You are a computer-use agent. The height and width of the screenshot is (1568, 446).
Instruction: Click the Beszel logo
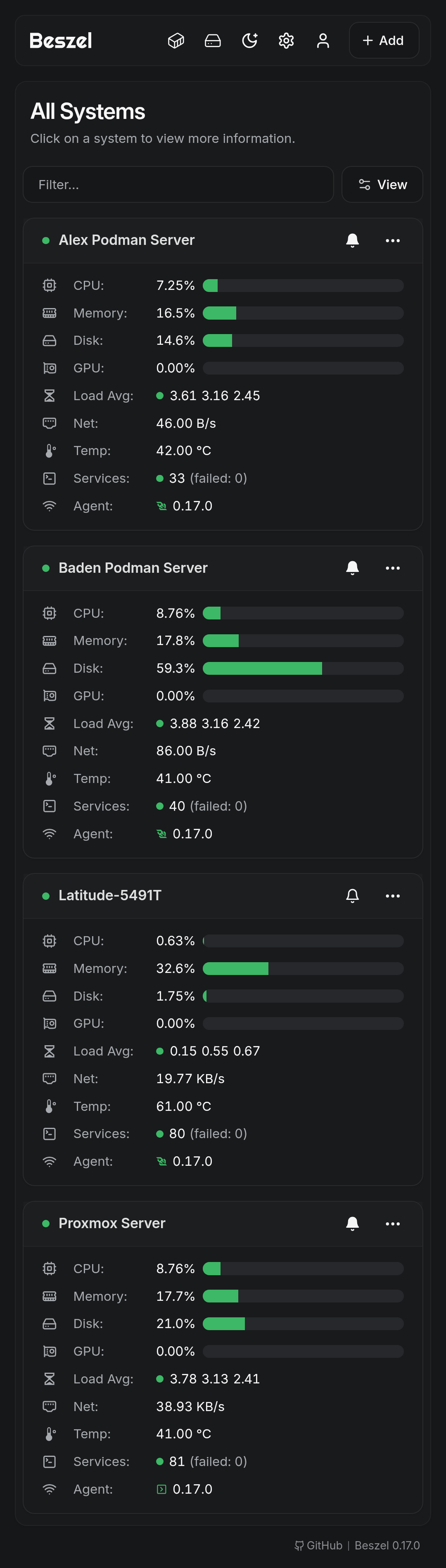click(x=61, y=41)
